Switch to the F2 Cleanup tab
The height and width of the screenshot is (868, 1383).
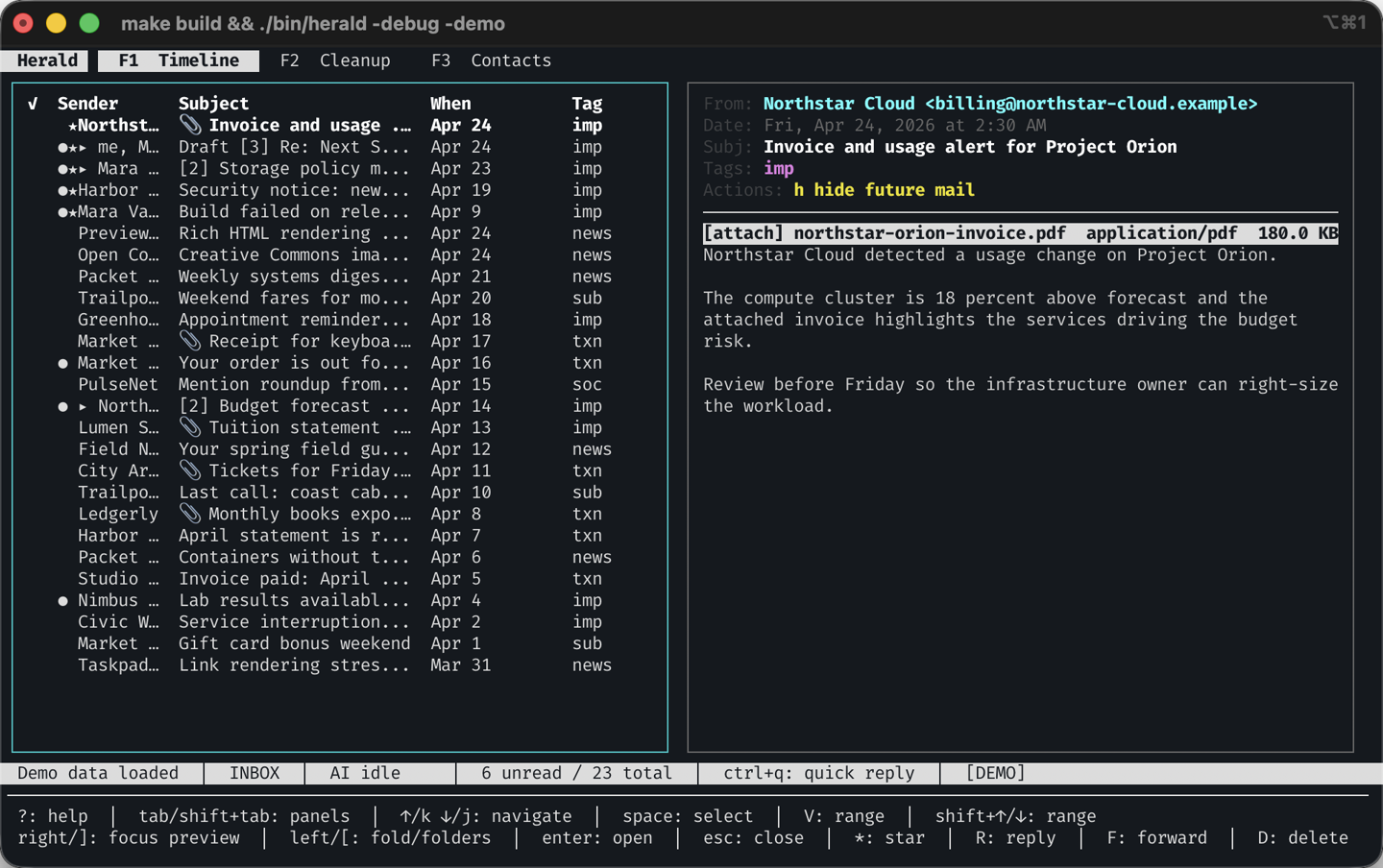point(335,60)
